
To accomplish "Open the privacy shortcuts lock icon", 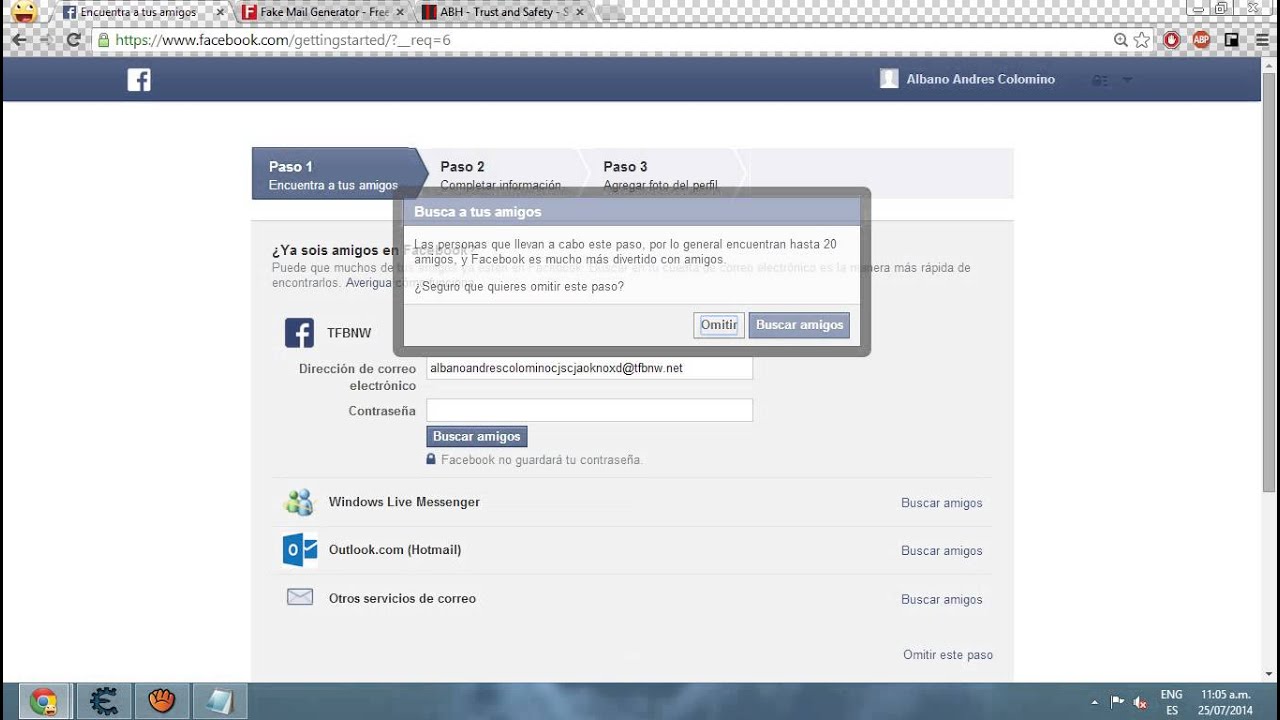I will (x=1100, y=80).
